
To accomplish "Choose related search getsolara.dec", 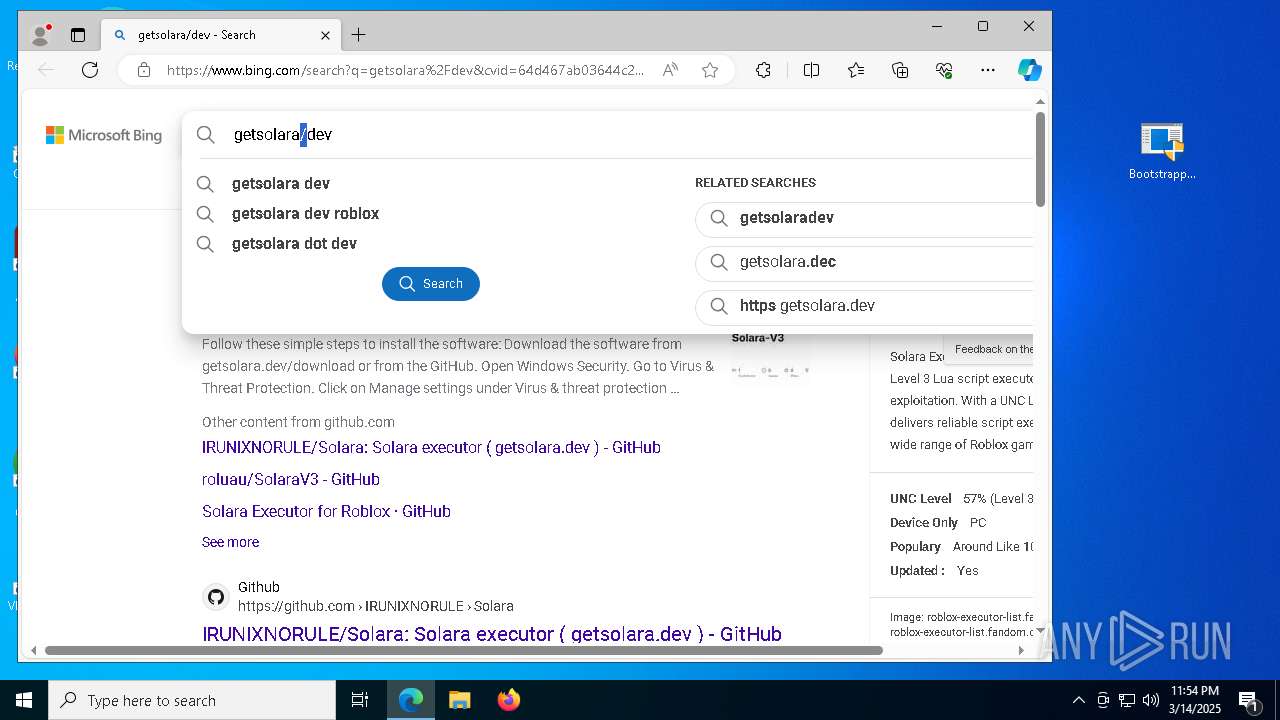I will click(x=865, y=262).
